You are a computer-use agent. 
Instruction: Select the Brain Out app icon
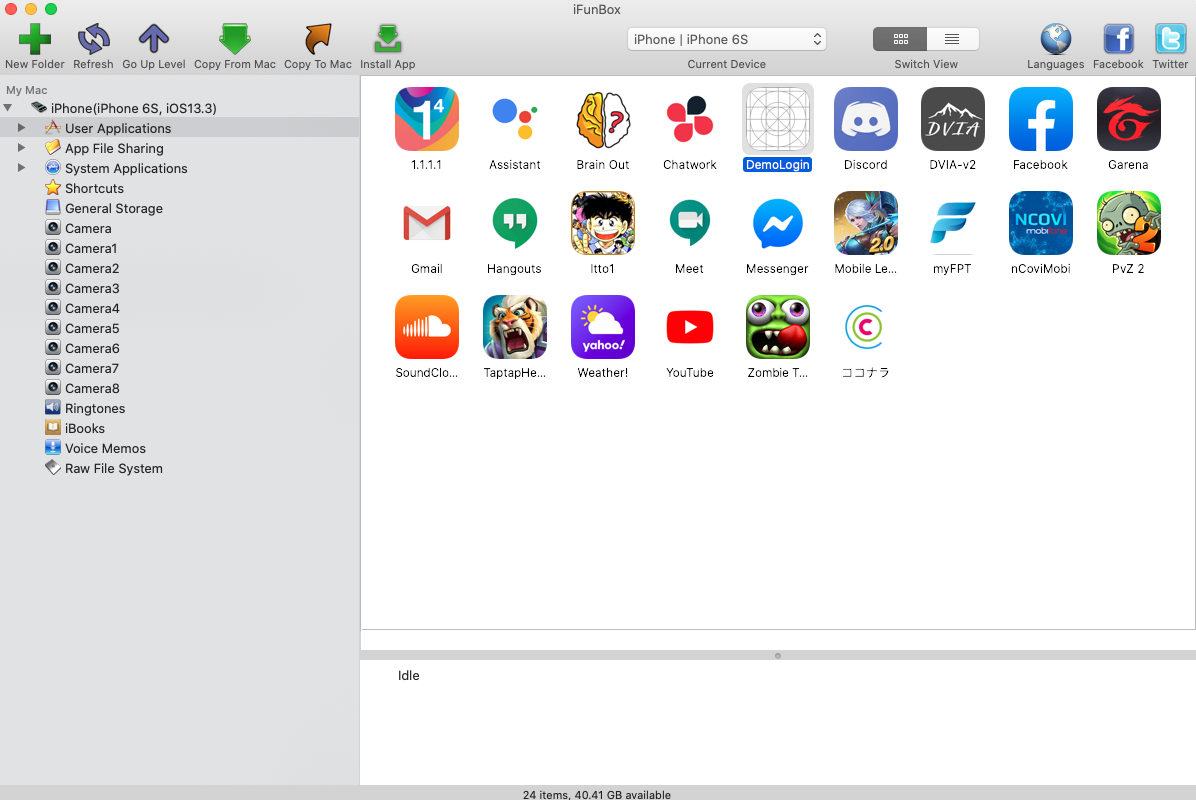603,119
